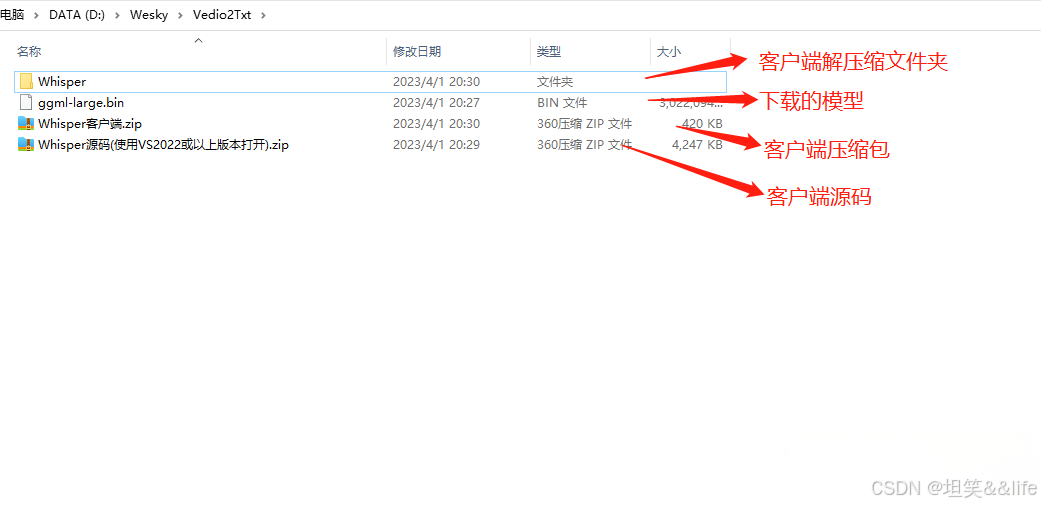
Task: Click the 420 KB size cell
Action: (x=702, y=124)
